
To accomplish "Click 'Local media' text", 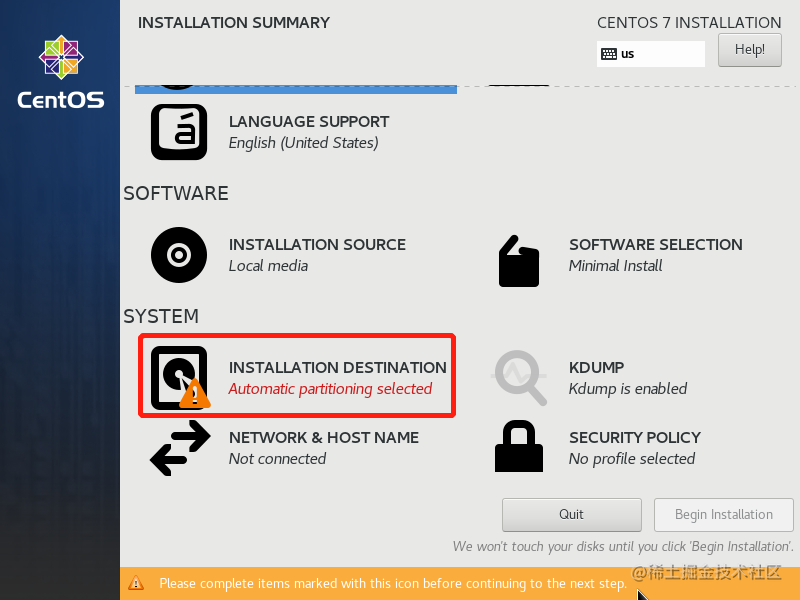I will pyautogui.click(x=268, y=266).
